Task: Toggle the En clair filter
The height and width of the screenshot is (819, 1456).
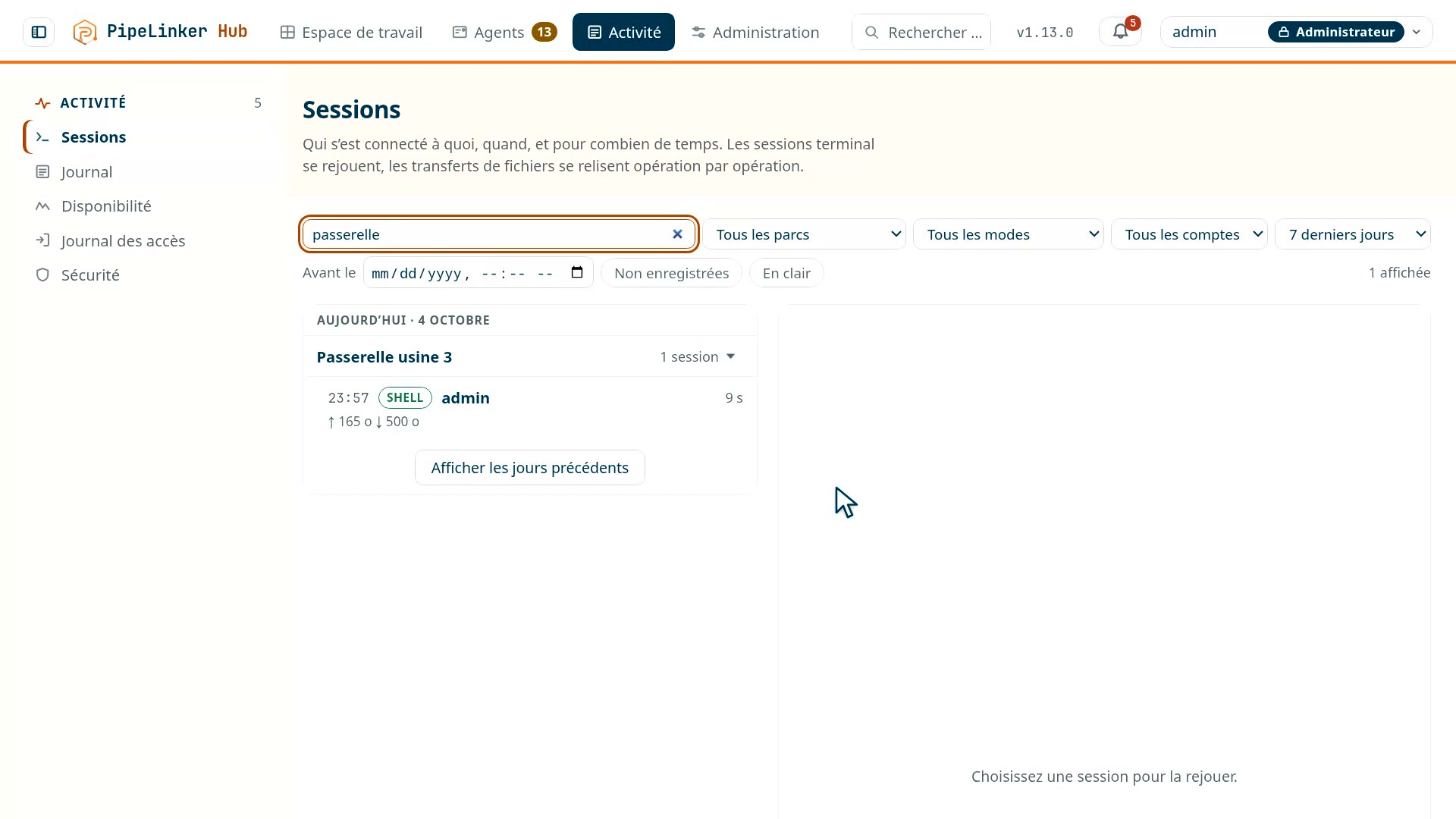Action: (x=786, y=273)
